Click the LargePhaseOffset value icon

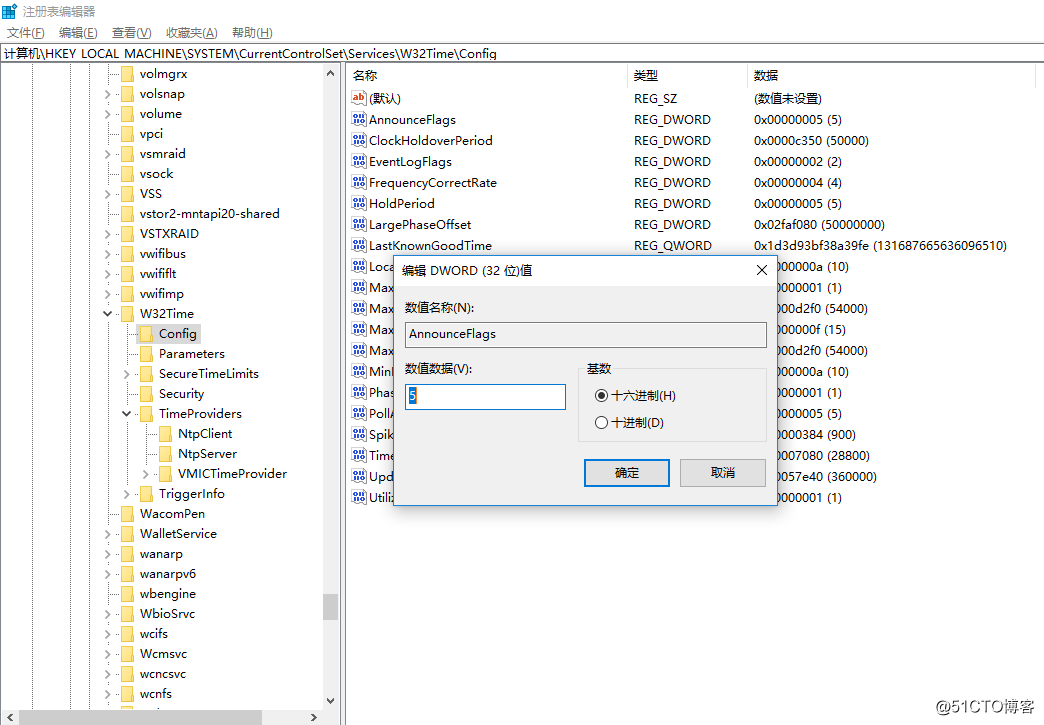point(359,224)
